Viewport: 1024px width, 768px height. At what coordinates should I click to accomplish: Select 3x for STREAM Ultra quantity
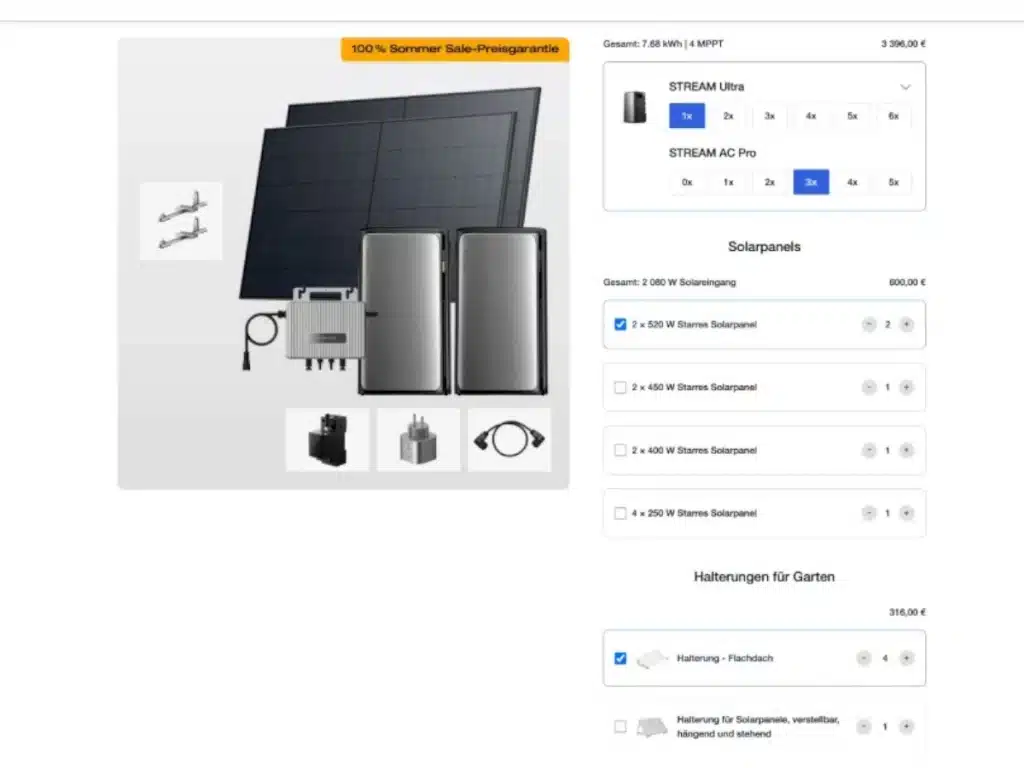click(x=769, y=116)
